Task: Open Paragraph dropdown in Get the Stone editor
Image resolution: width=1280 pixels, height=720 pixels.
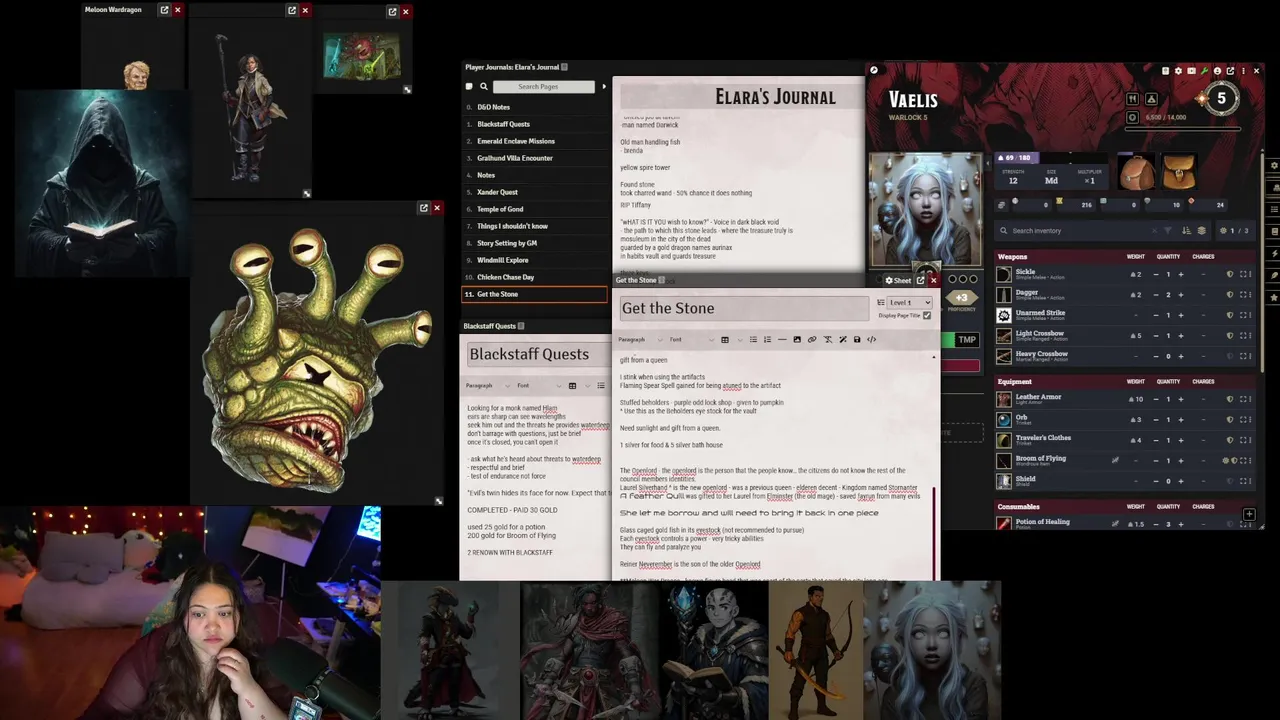Action: click(640, 339)
